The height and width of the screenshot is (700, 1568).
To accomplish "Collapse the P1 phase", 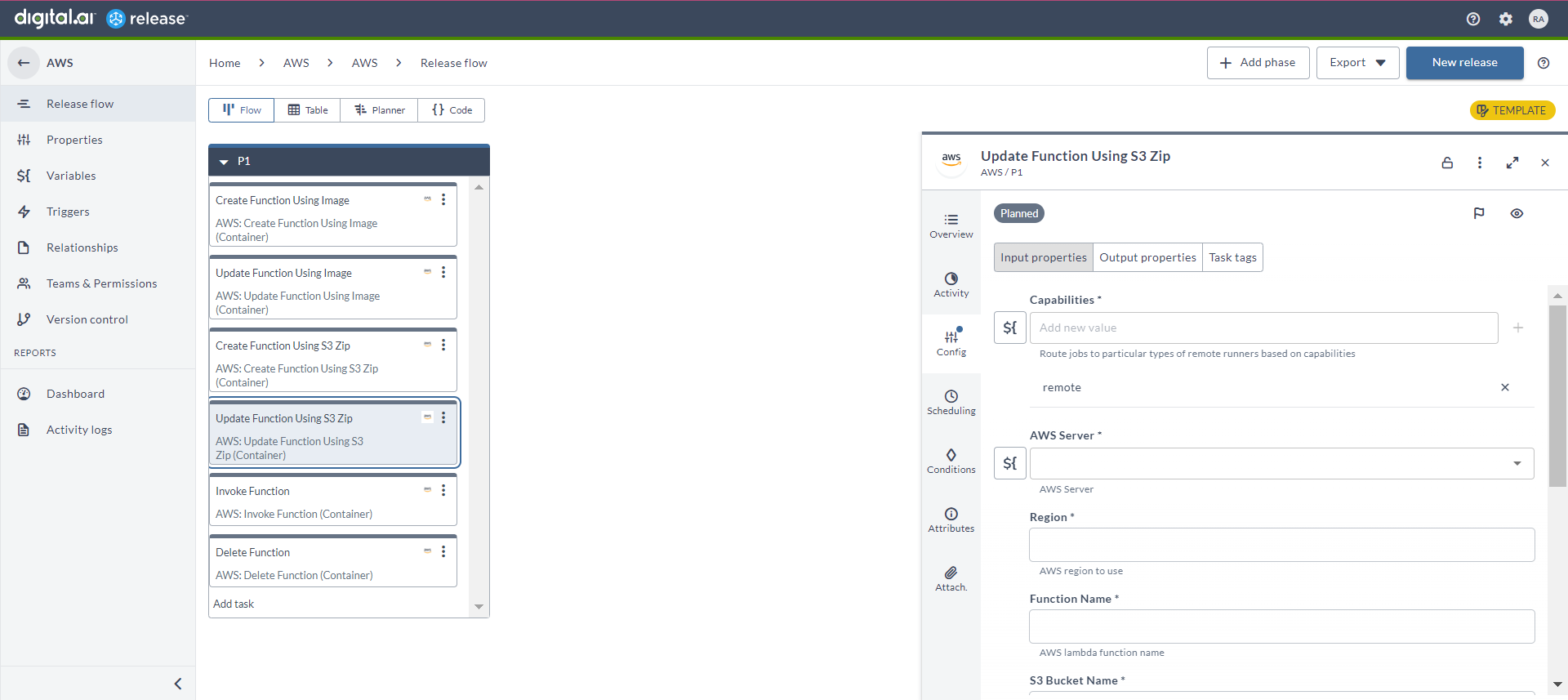I will click(x=224, y=162).
